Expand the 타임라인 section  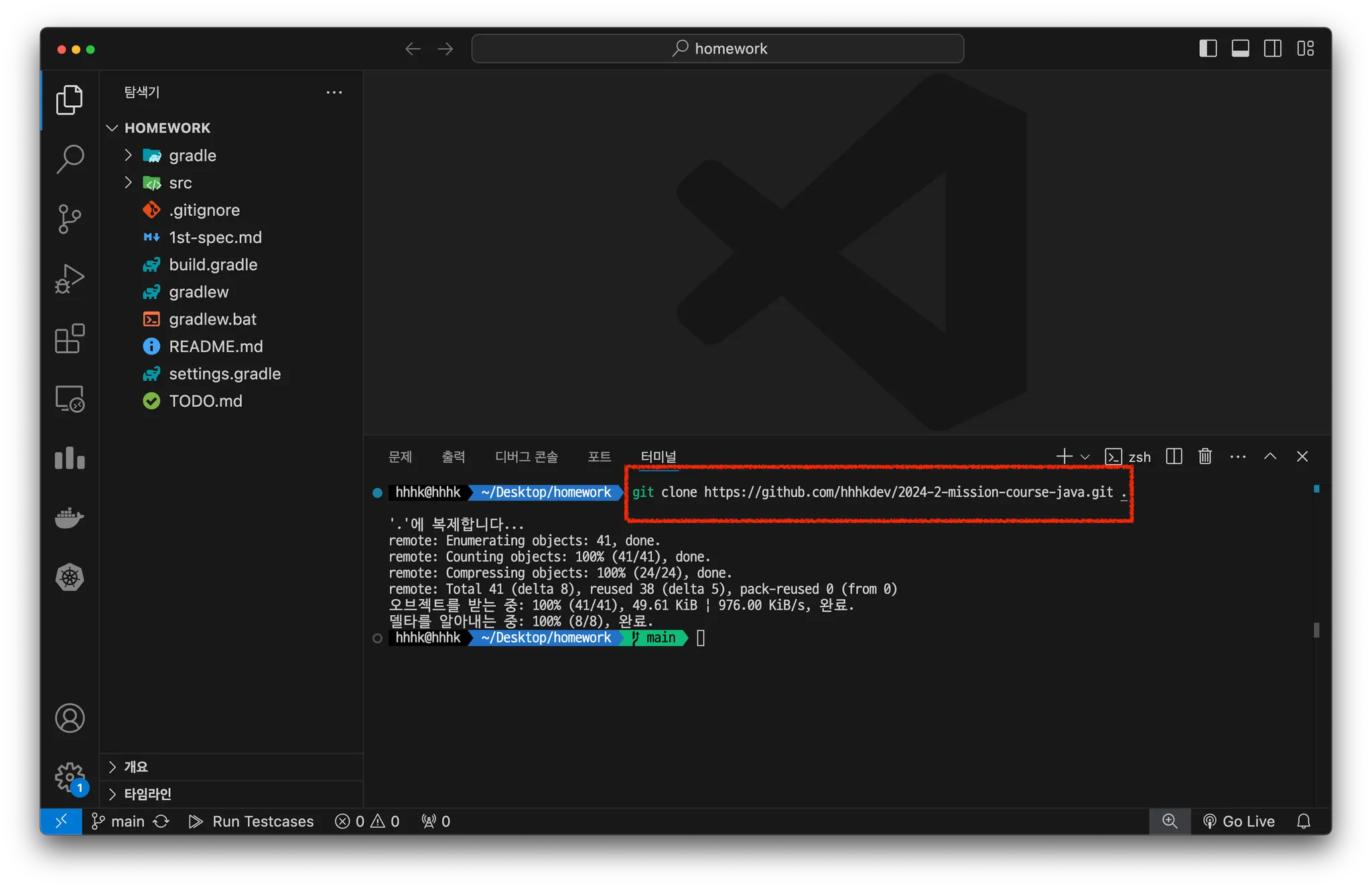point(147,794)
